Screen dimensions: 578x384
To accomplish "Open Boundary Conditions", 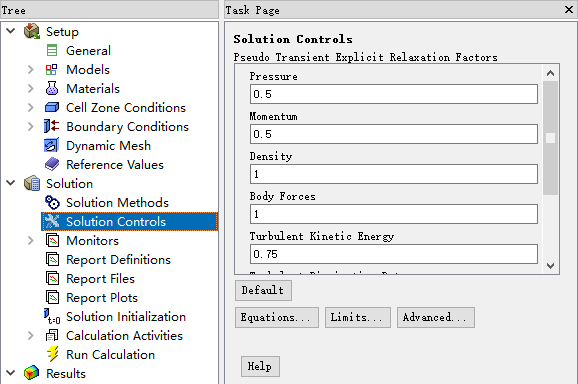I will tap(127, 126).
